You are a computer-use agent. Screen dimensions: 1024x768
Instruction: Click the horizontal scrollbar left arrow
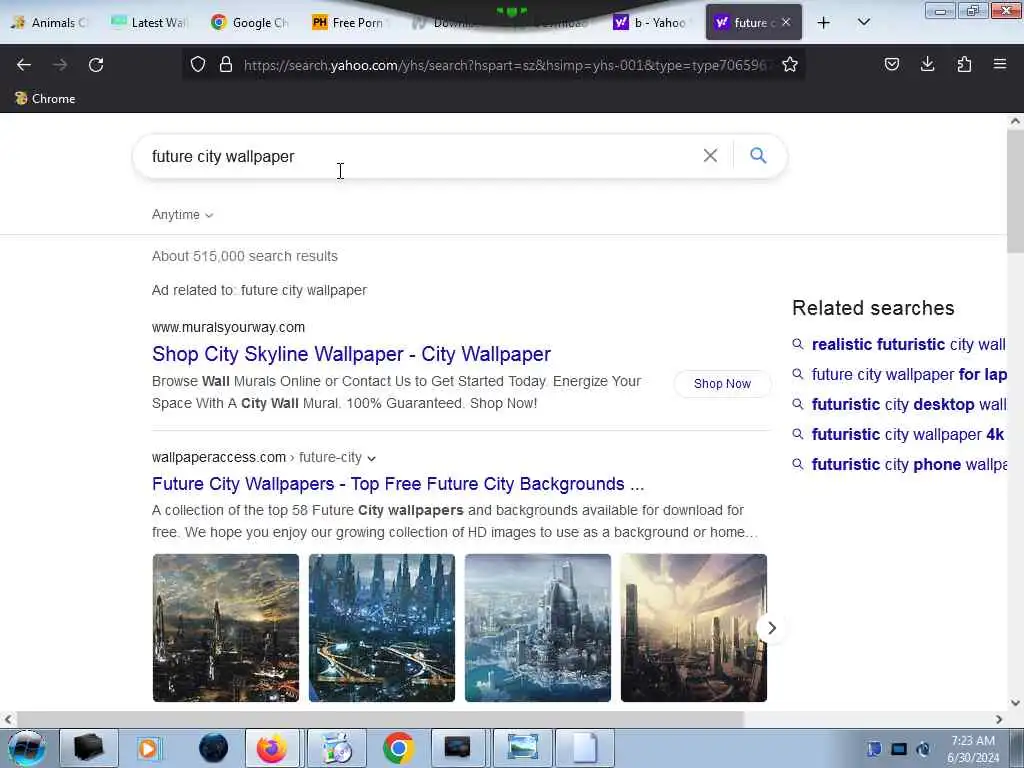[7, 719]
